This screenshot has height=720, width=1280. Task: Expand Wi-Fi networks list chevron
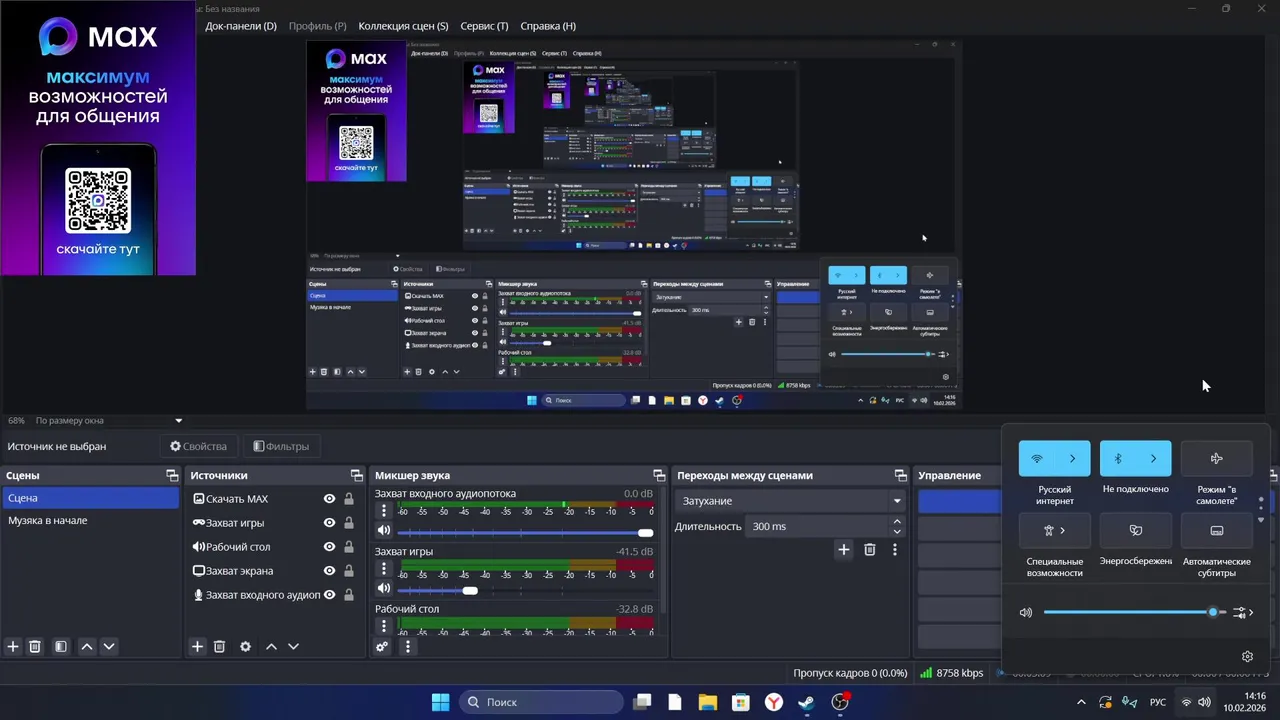coord(1073,459)
